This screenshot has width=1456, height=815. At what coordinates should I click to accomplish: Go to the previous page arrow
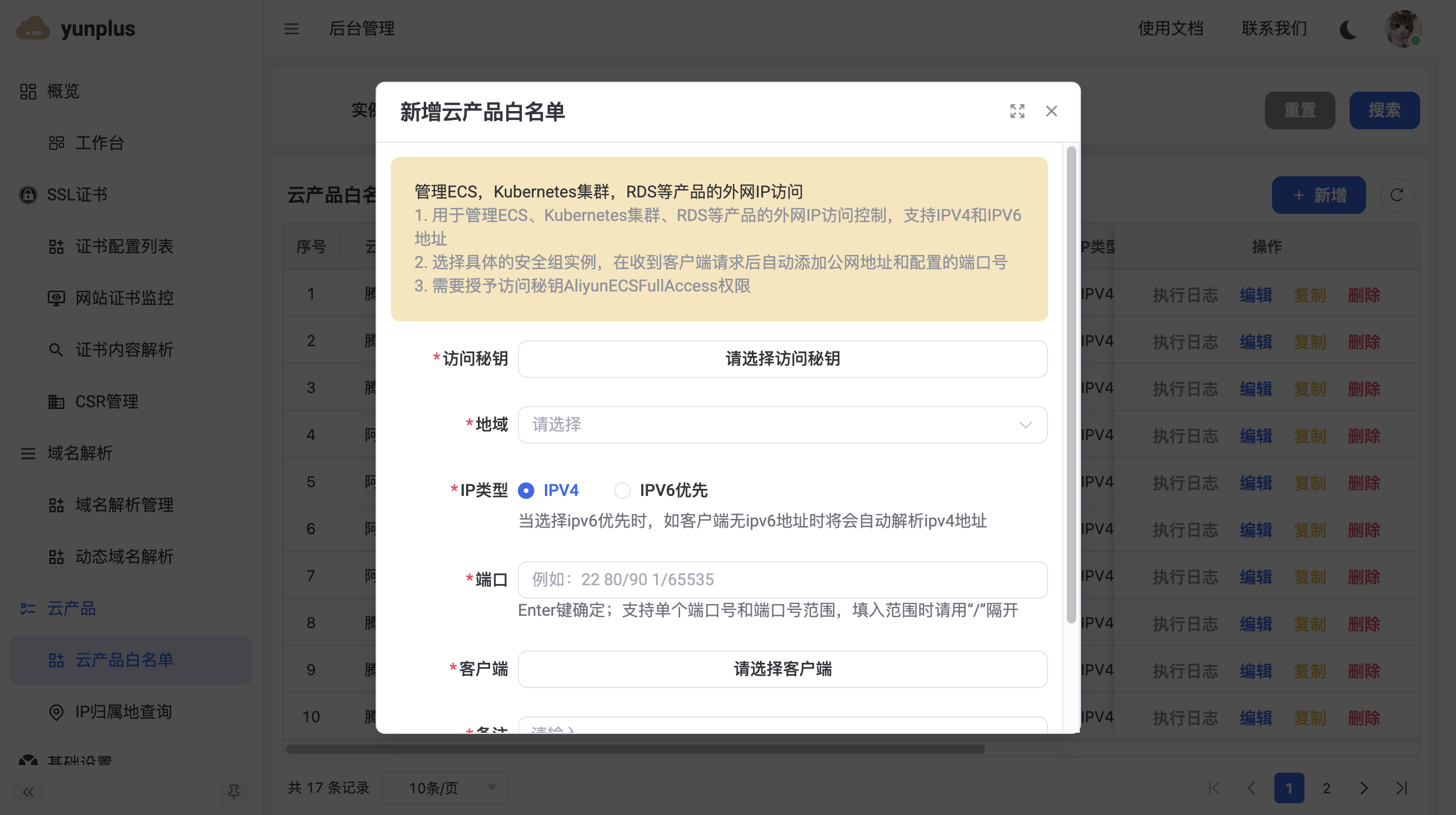pyautogui.click(x=1251, y=788)
